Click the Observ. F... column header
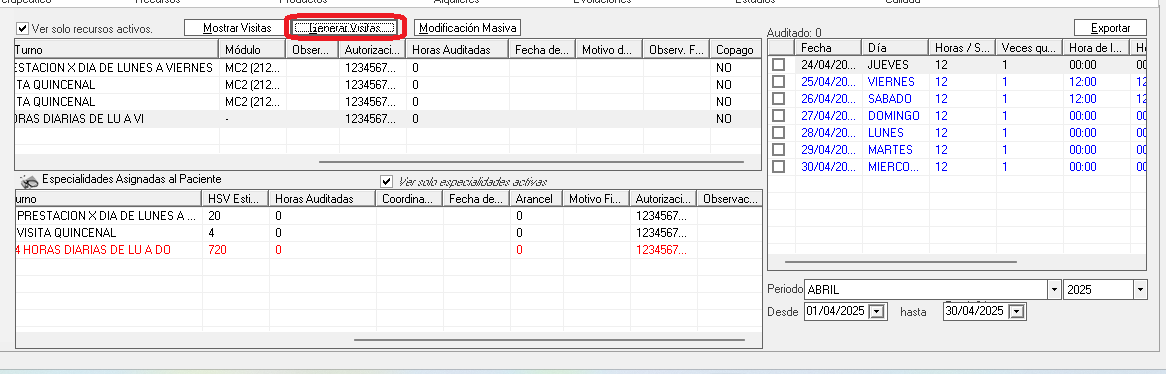Viewport: 1166px width, 374px height. click(x=676, y=50)
